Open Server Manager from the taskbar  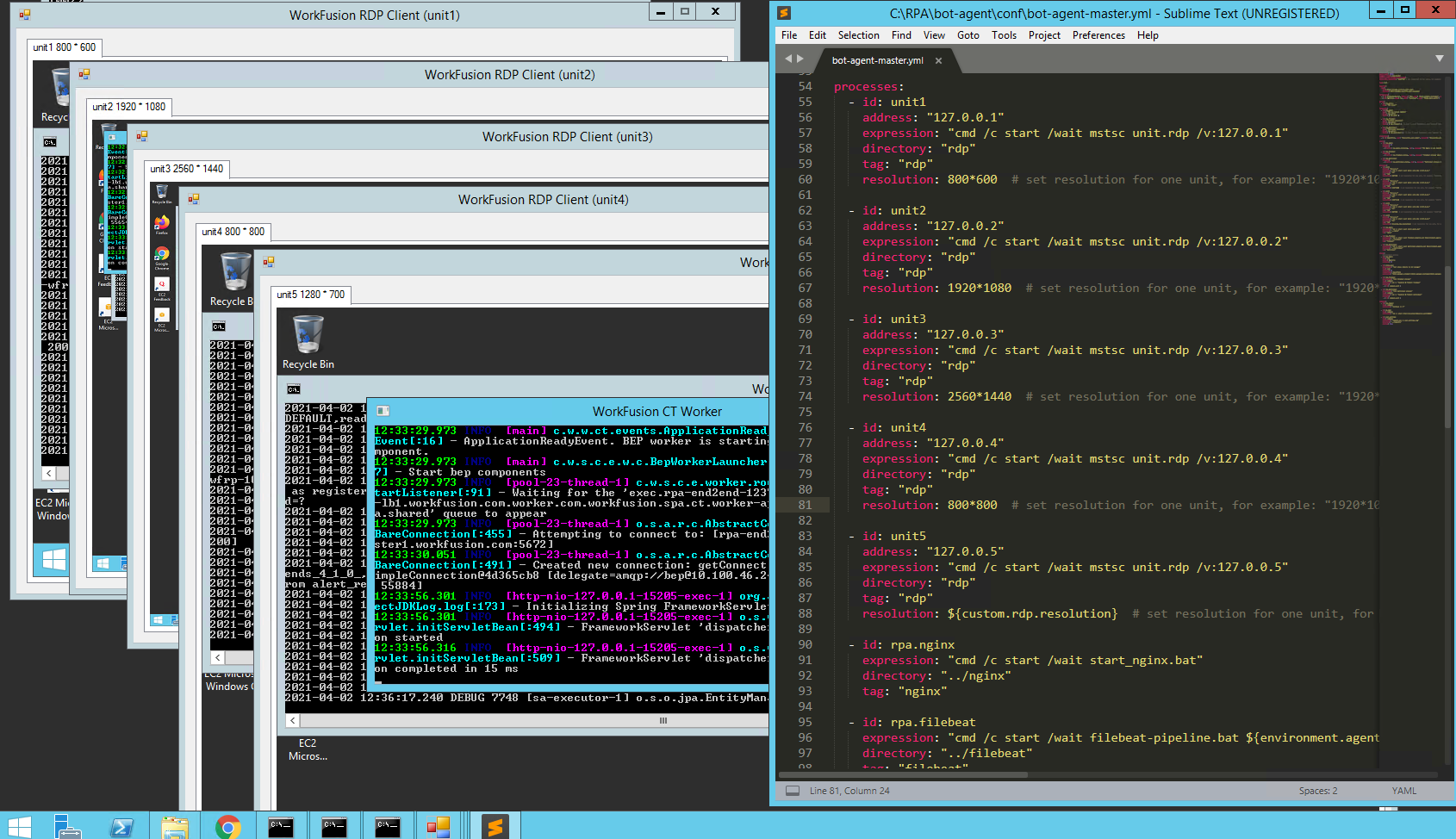(x=67, y=827)
